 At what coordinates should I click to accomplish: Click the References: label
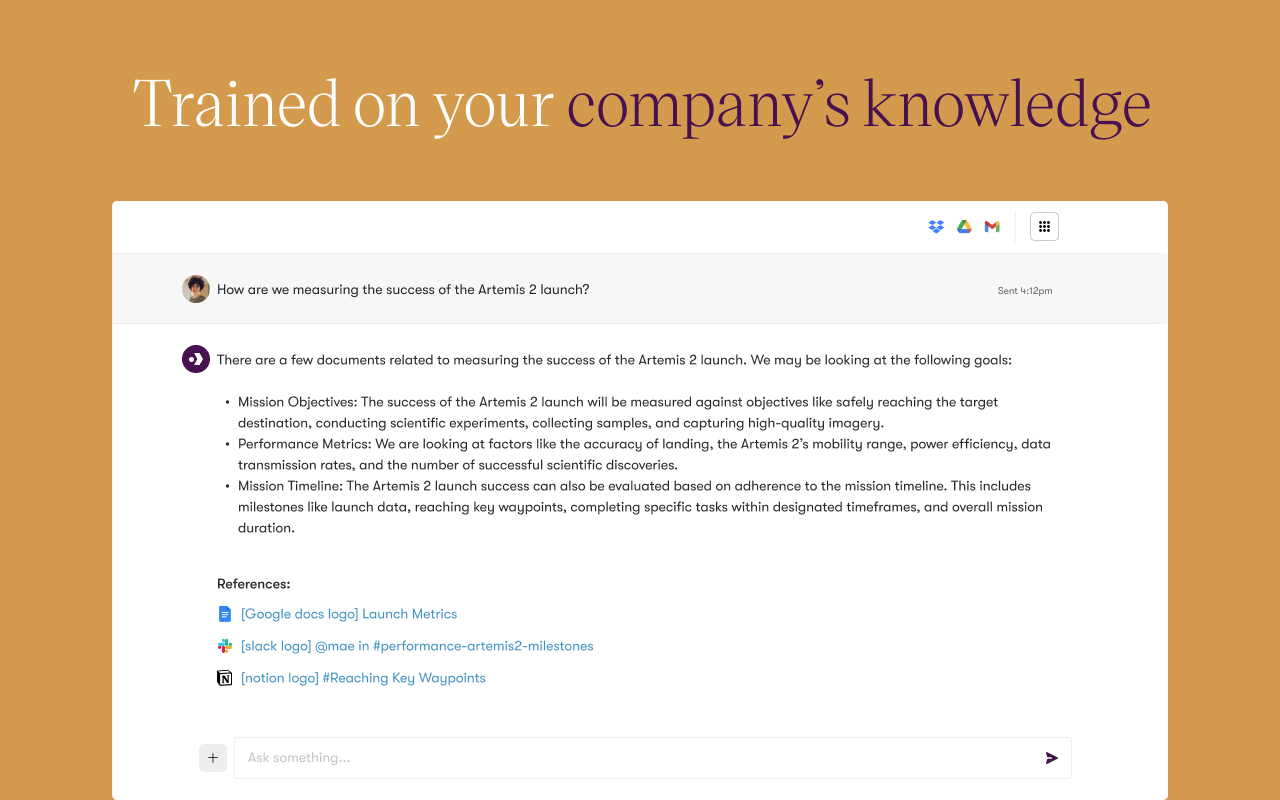[254, 583]
